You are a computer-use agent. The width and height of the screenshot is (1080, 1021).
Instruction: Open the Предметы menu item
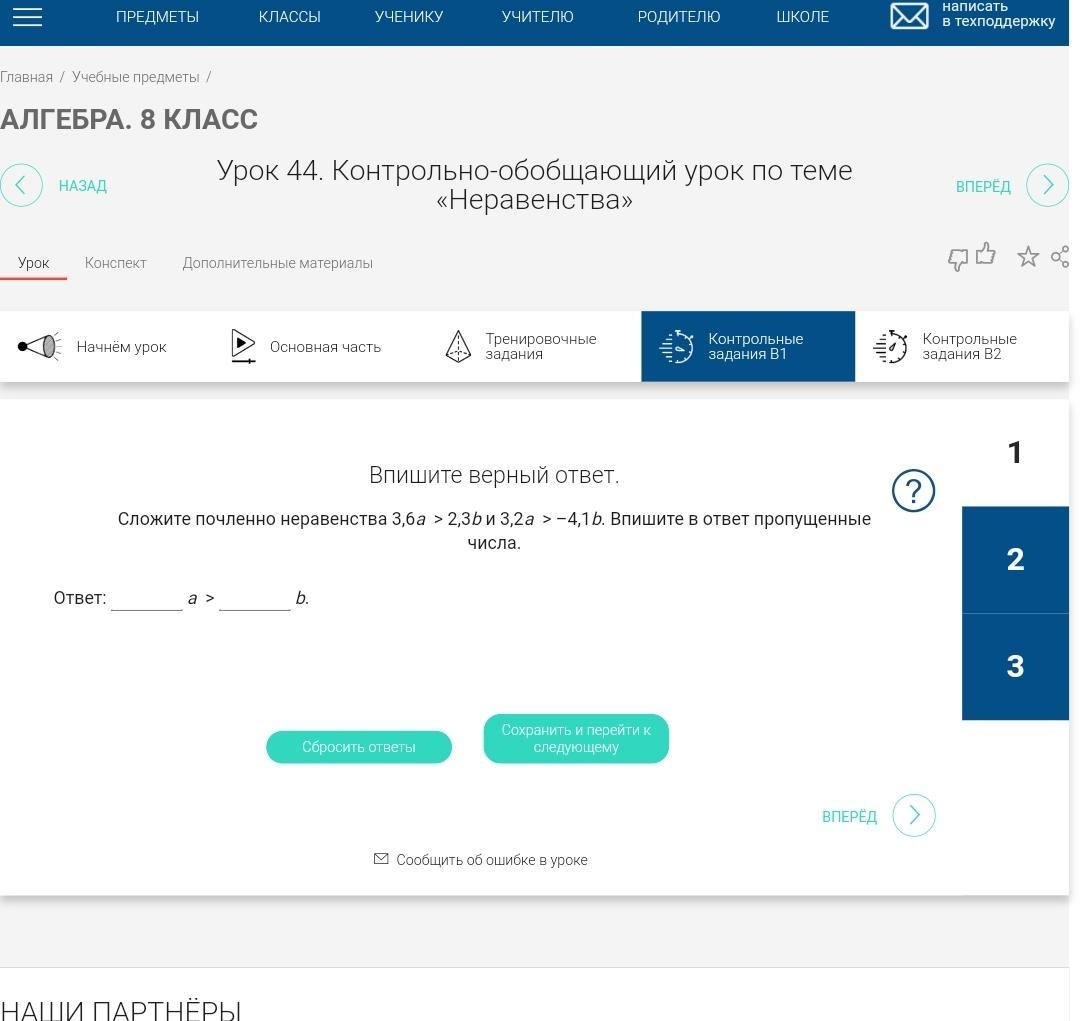pyautogui.click(x=157, y=17)
